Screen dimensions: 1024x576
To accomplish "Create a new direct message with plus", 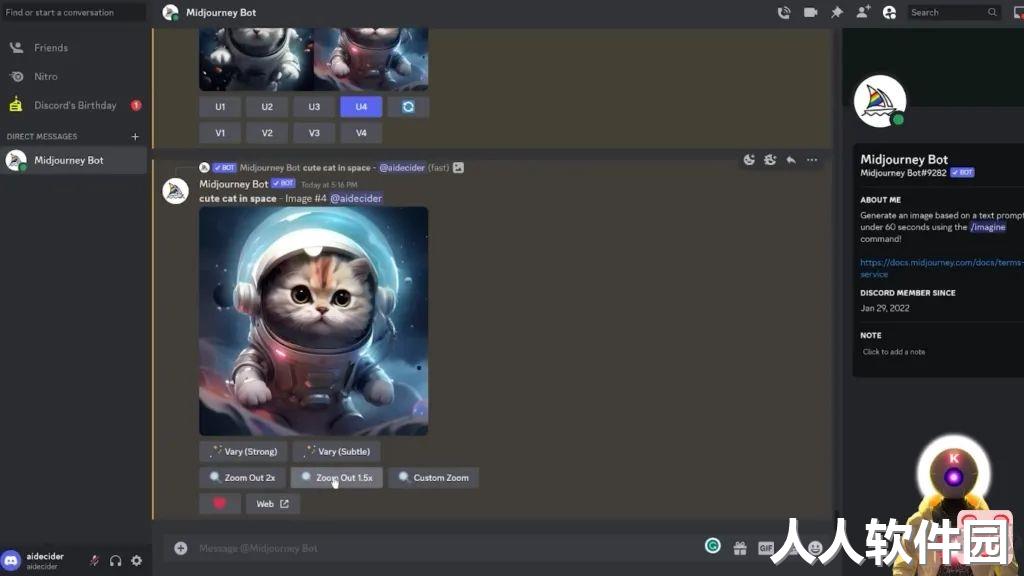I will click(135, 136).
